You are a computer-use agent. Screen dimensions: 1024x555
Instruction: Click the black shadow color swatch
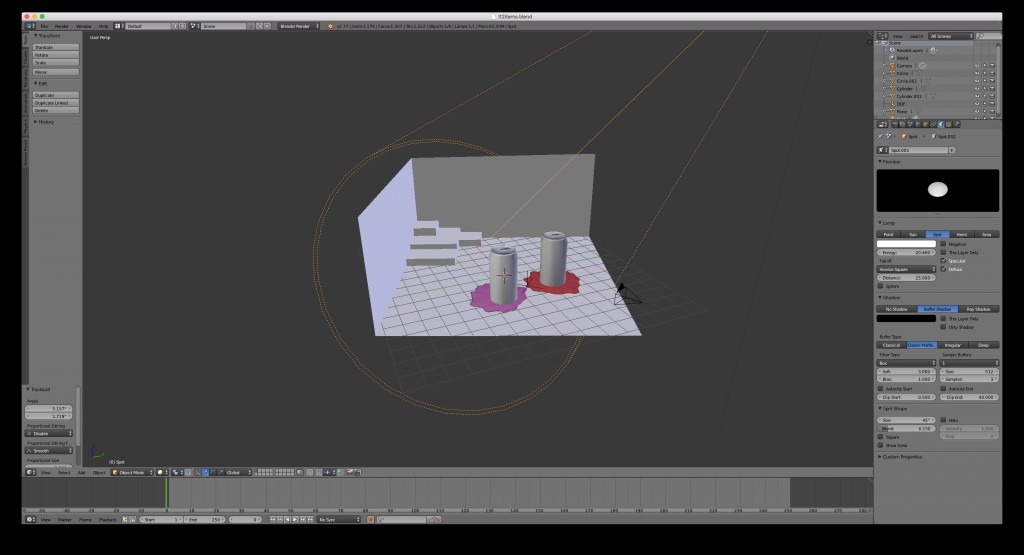(906, 319)
